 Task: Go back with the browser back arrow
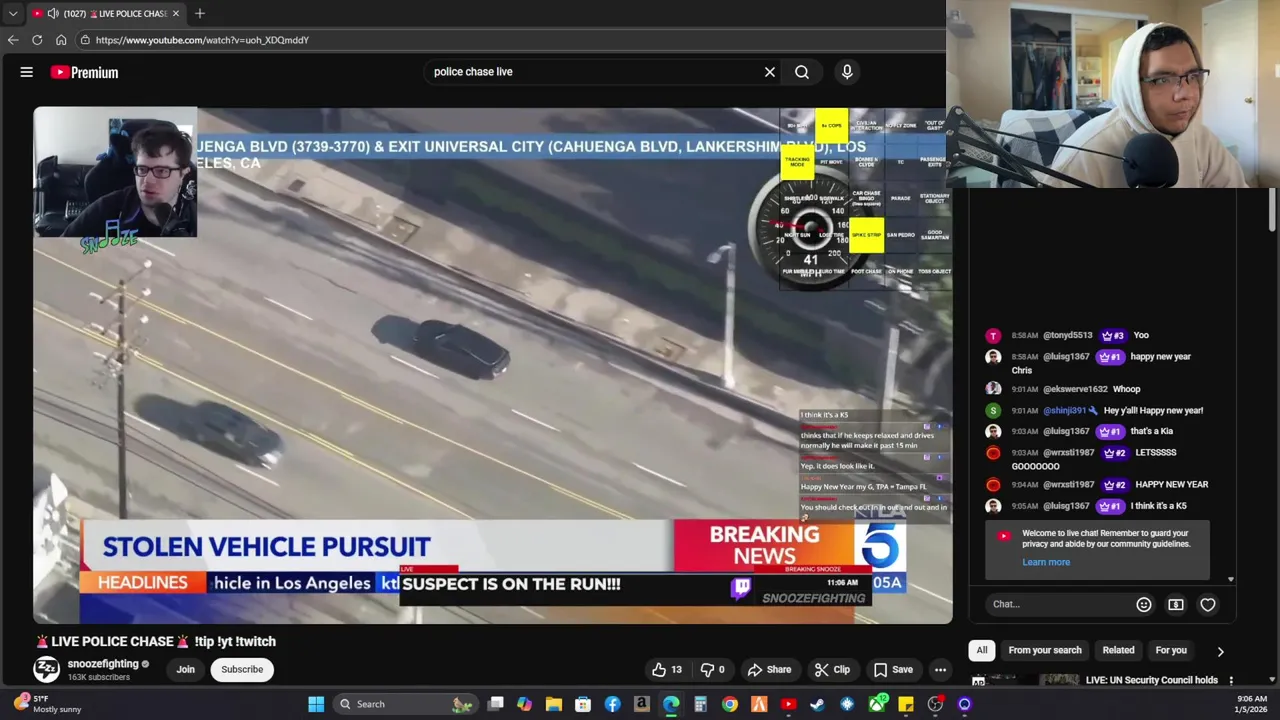click(x=13, y=40)
